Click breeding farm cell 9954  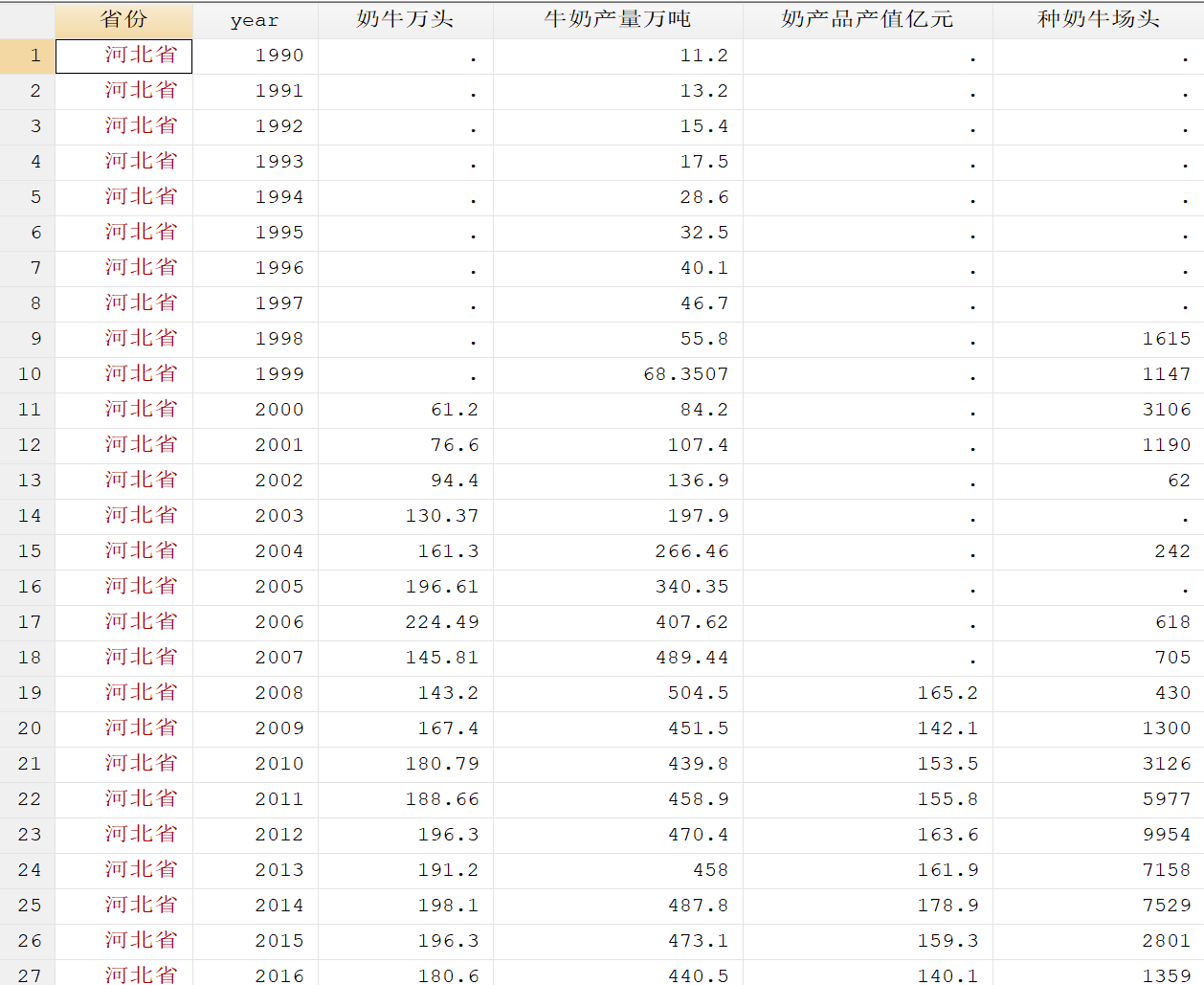point(1099,835)
